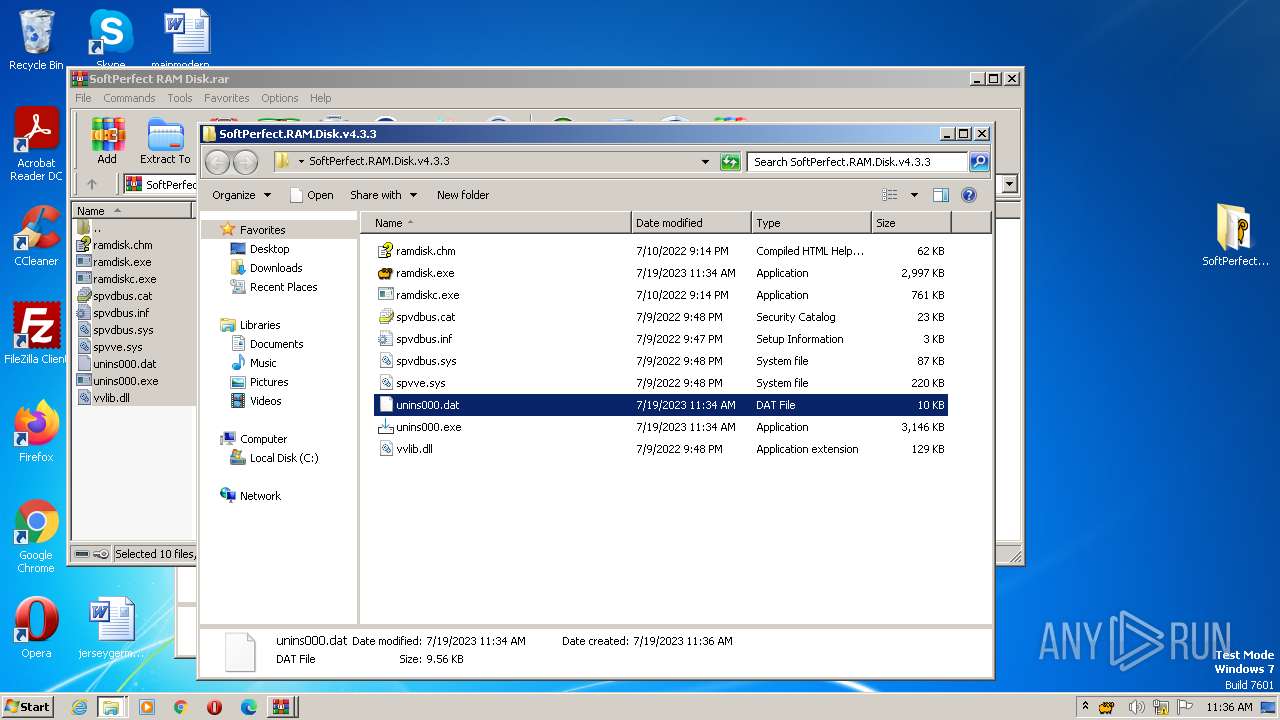Select Documents in navigation pane
This screenshot has height=720, width=1280.
coord(276,344)
